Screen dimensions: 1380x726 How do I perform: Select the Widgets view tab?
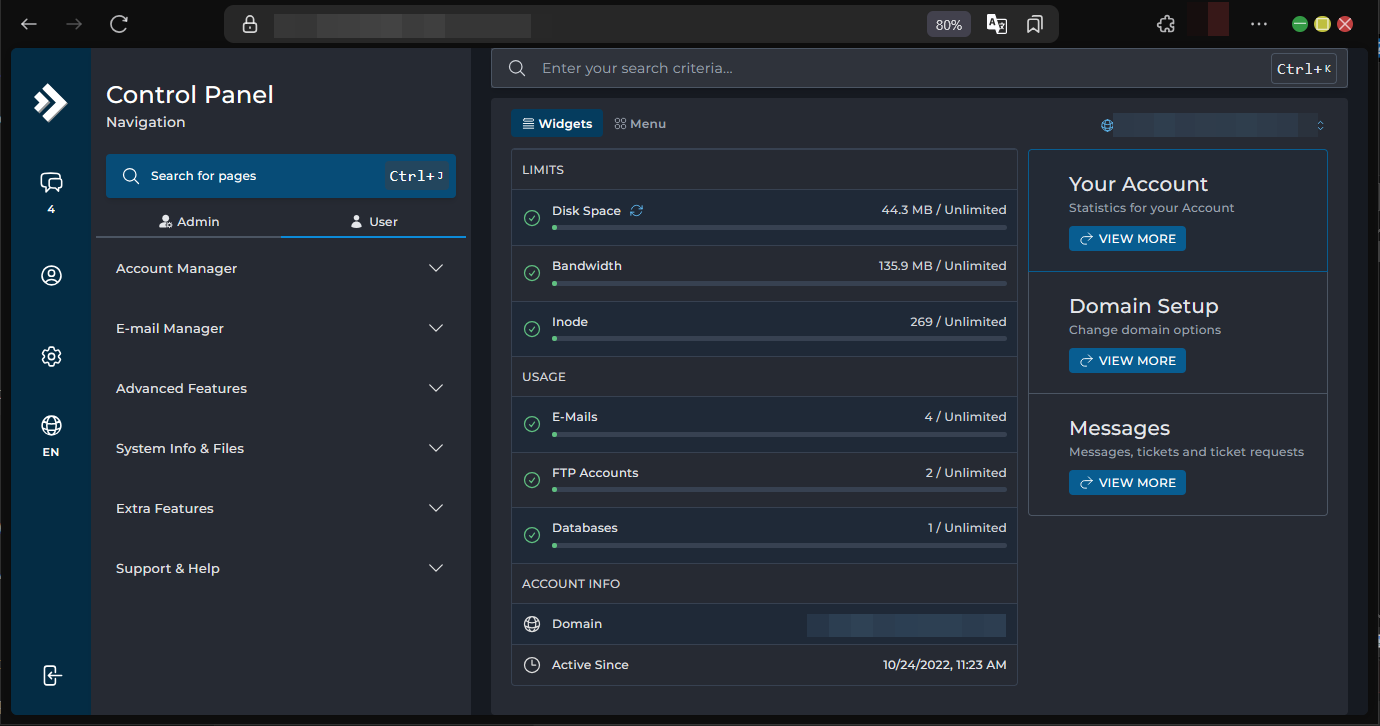(557, 124)
